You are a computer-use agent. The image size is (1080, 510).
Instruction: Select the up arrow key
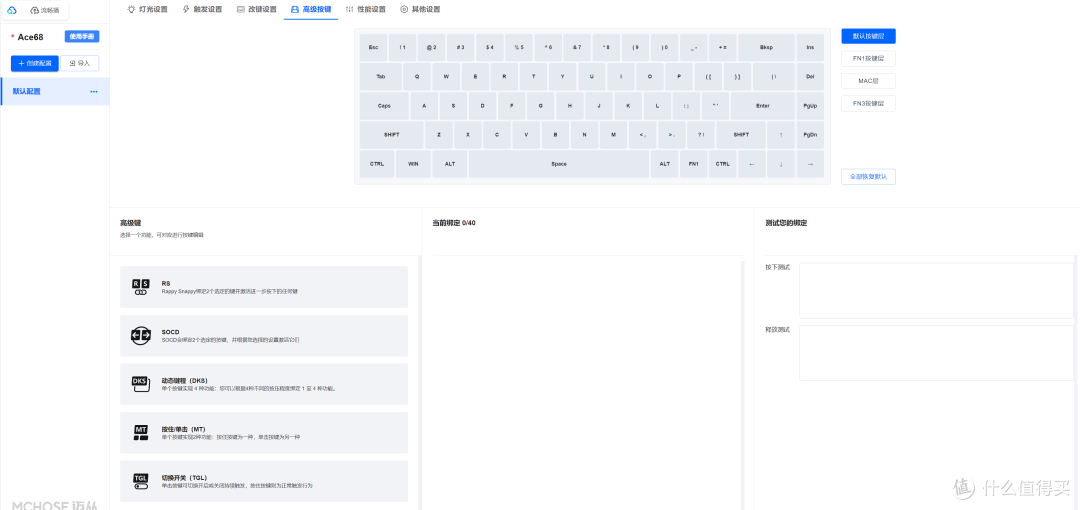pos(780,135)
